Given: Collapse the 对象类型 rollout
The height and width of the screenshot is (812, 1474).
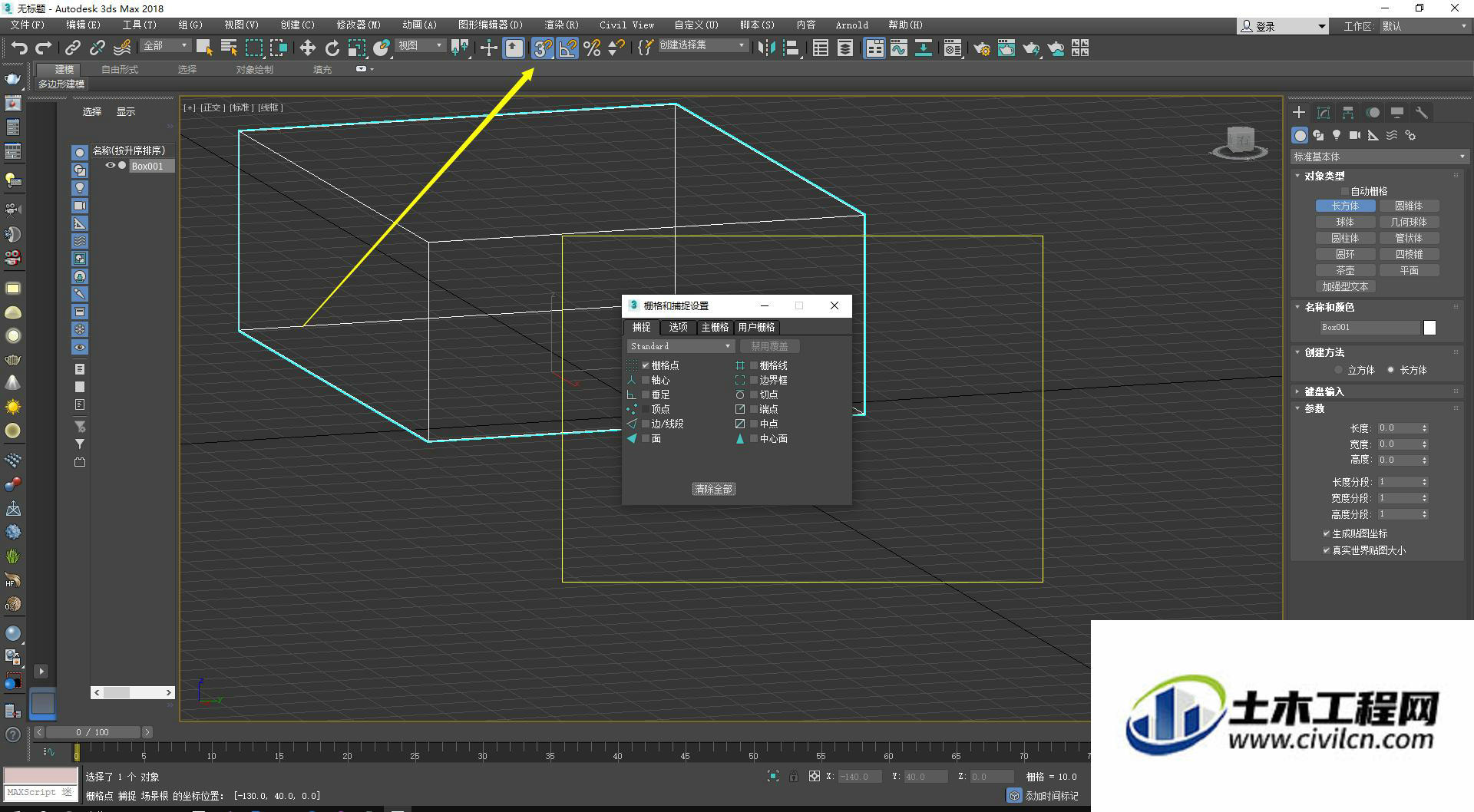Looking at the screenshot, I should click(1324, 176).
